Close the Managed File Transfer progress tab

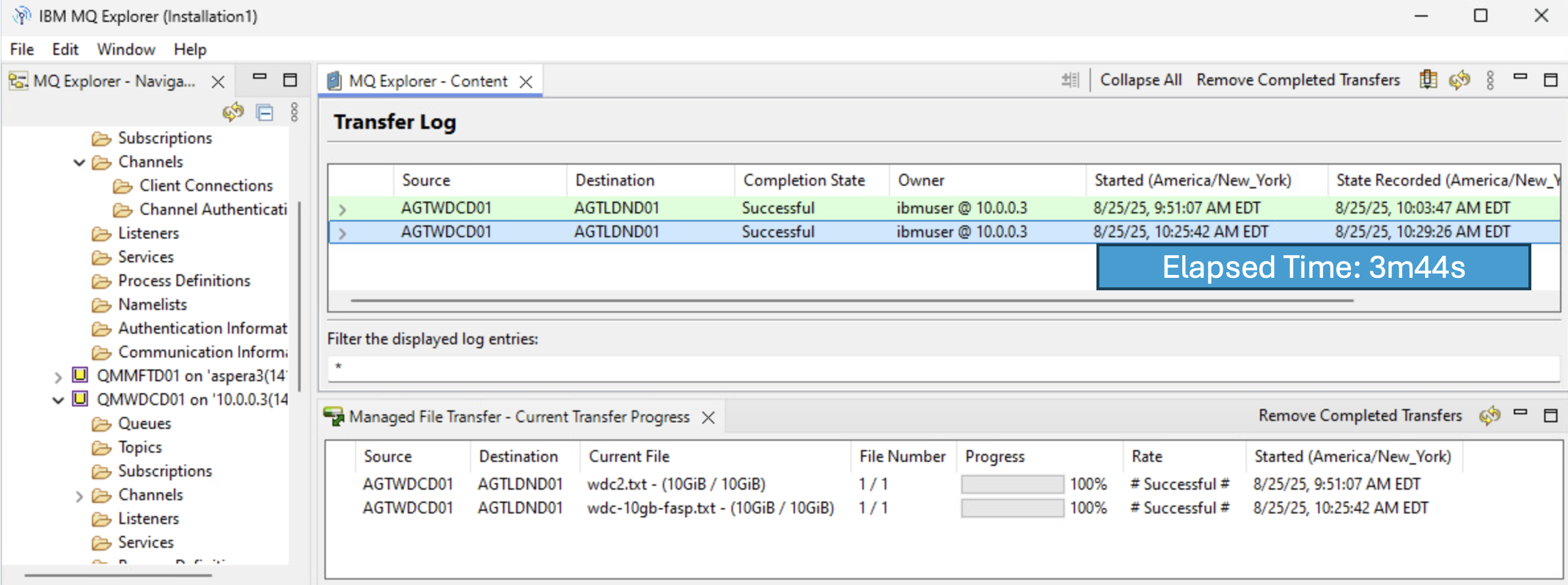click(708, 417)
